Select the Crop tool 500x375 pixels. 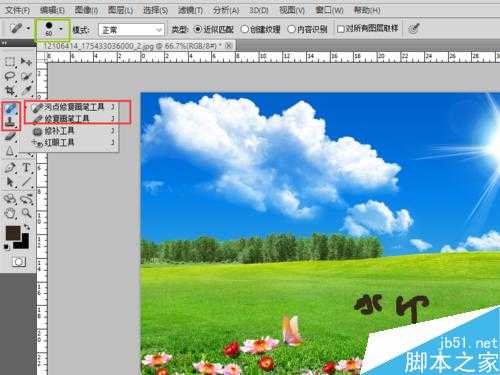[x=10, y=90]
